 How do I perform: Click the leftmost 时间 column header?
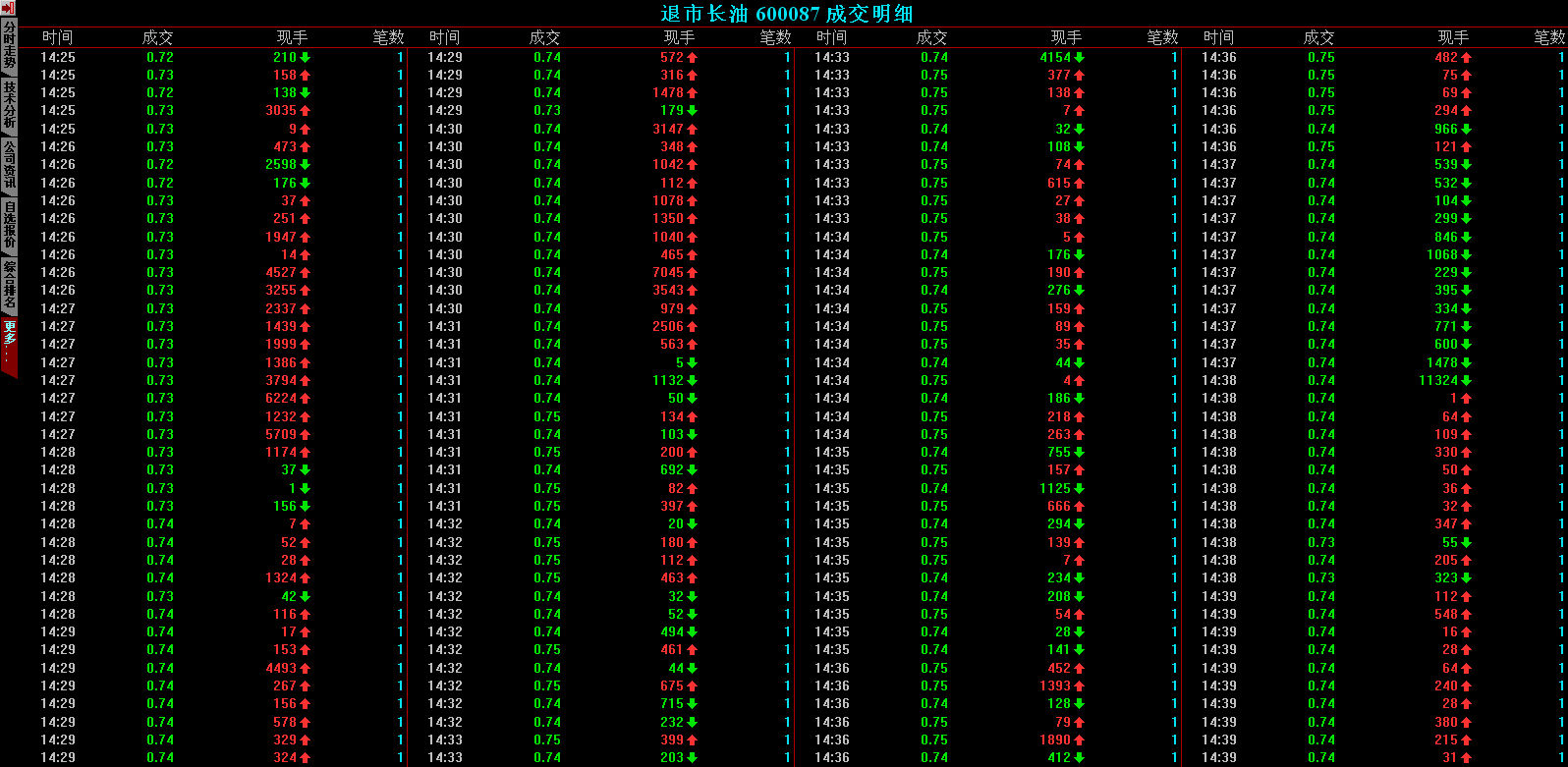(x=58, y=37)
